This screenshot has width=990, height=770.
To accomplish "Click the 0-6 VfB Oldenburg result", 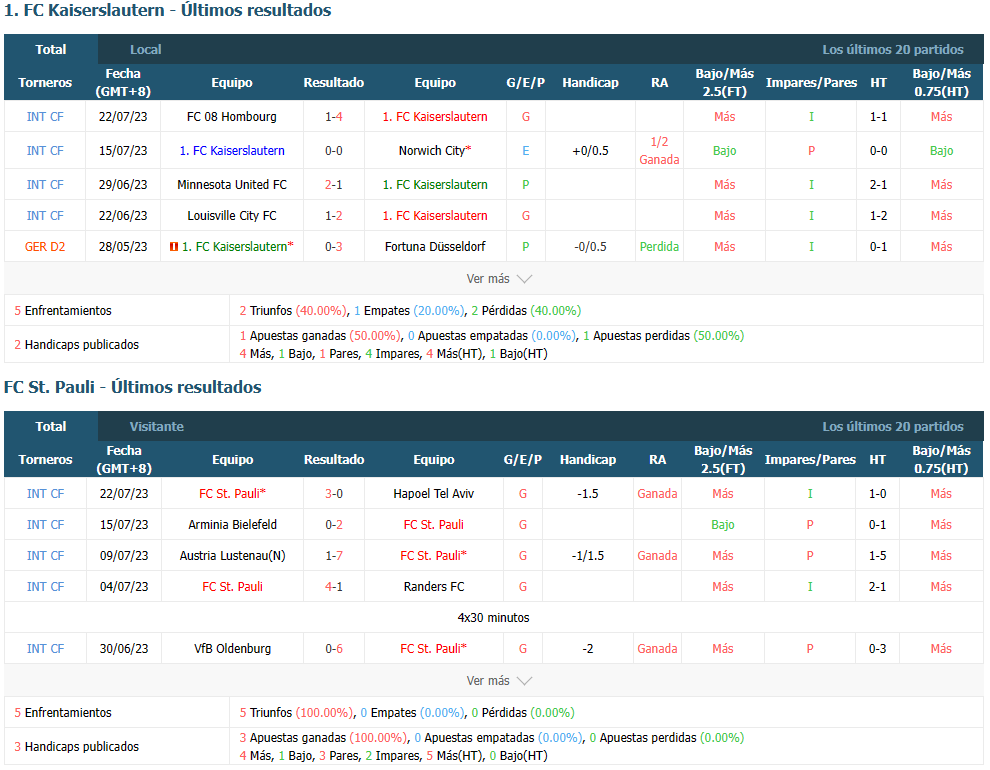I will click(x=334, y=648).
